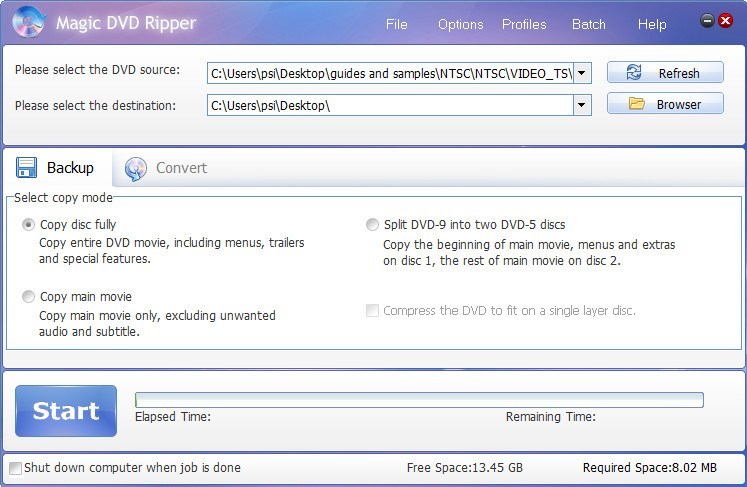Viewport: 747px width, 487px height.
Task: Click the job progress bar
Action: tap(419, 400)
